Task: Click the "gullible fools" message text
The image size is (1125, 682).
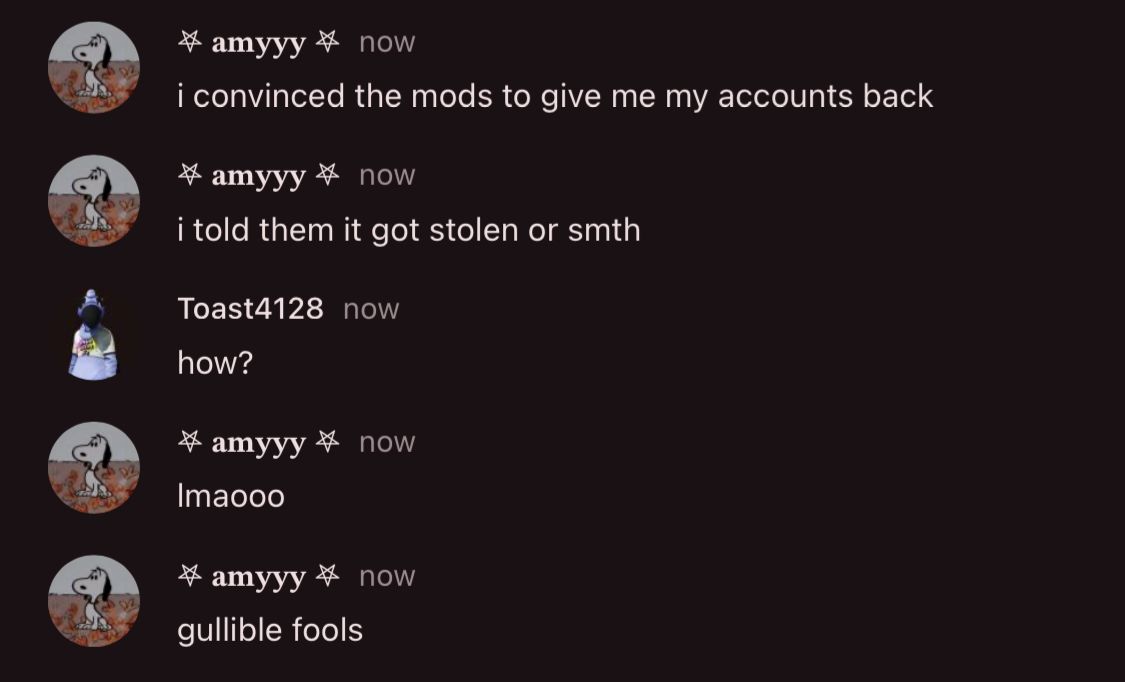Action: pos(270,630)
